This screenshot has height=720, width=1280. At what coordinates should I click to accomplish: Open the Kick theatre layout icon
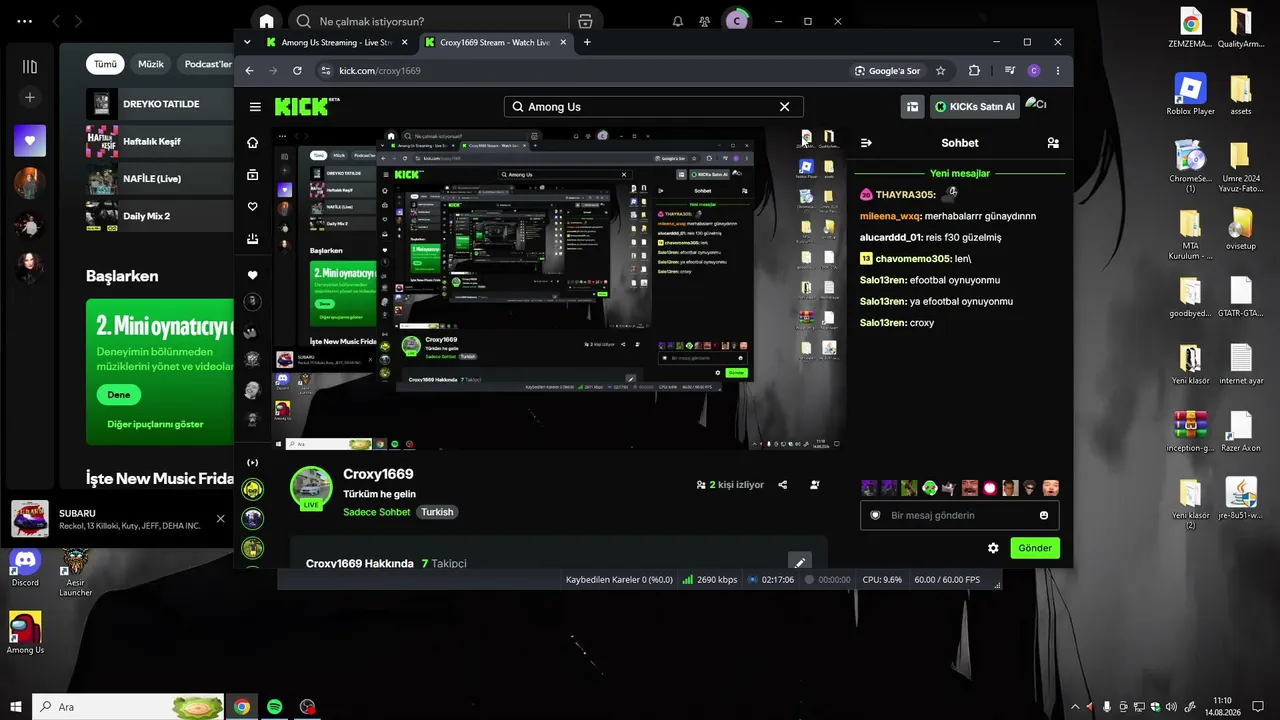(x=912, y=107)
